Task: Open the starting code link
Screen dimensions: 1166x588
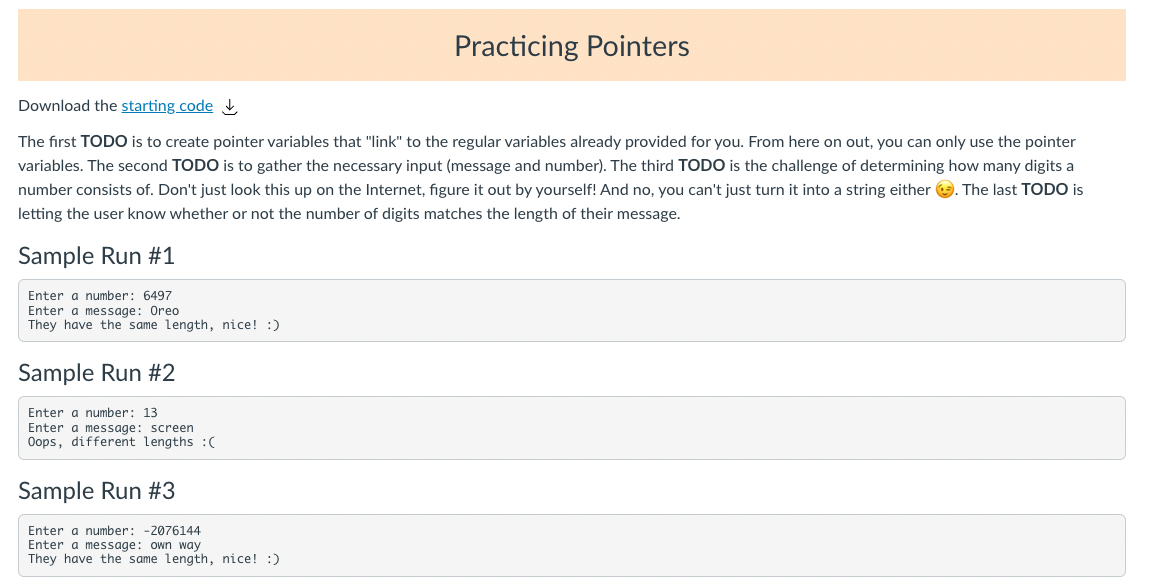Action: click(167, 106)
